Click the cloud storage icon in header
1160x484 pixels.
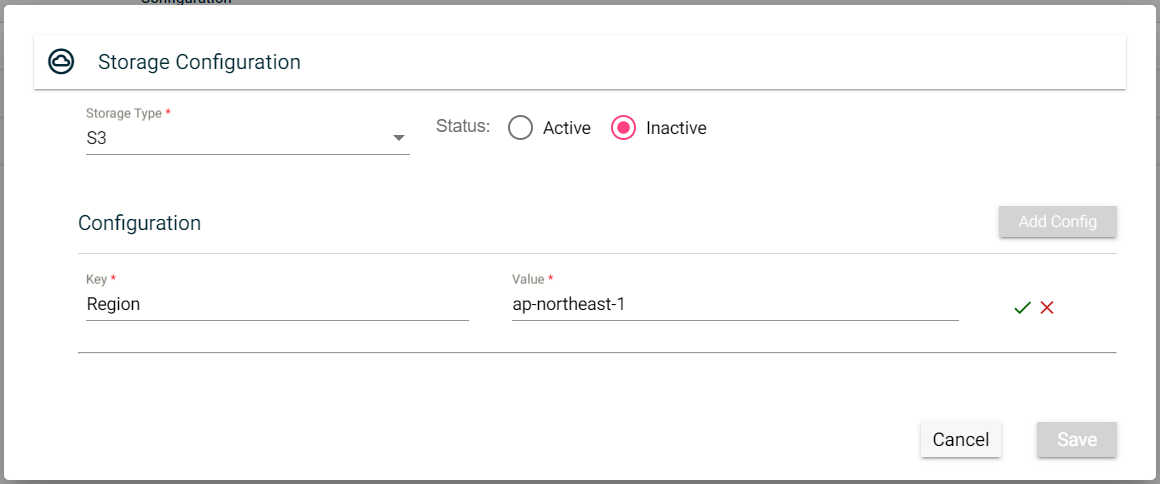[x=62, y=62]
